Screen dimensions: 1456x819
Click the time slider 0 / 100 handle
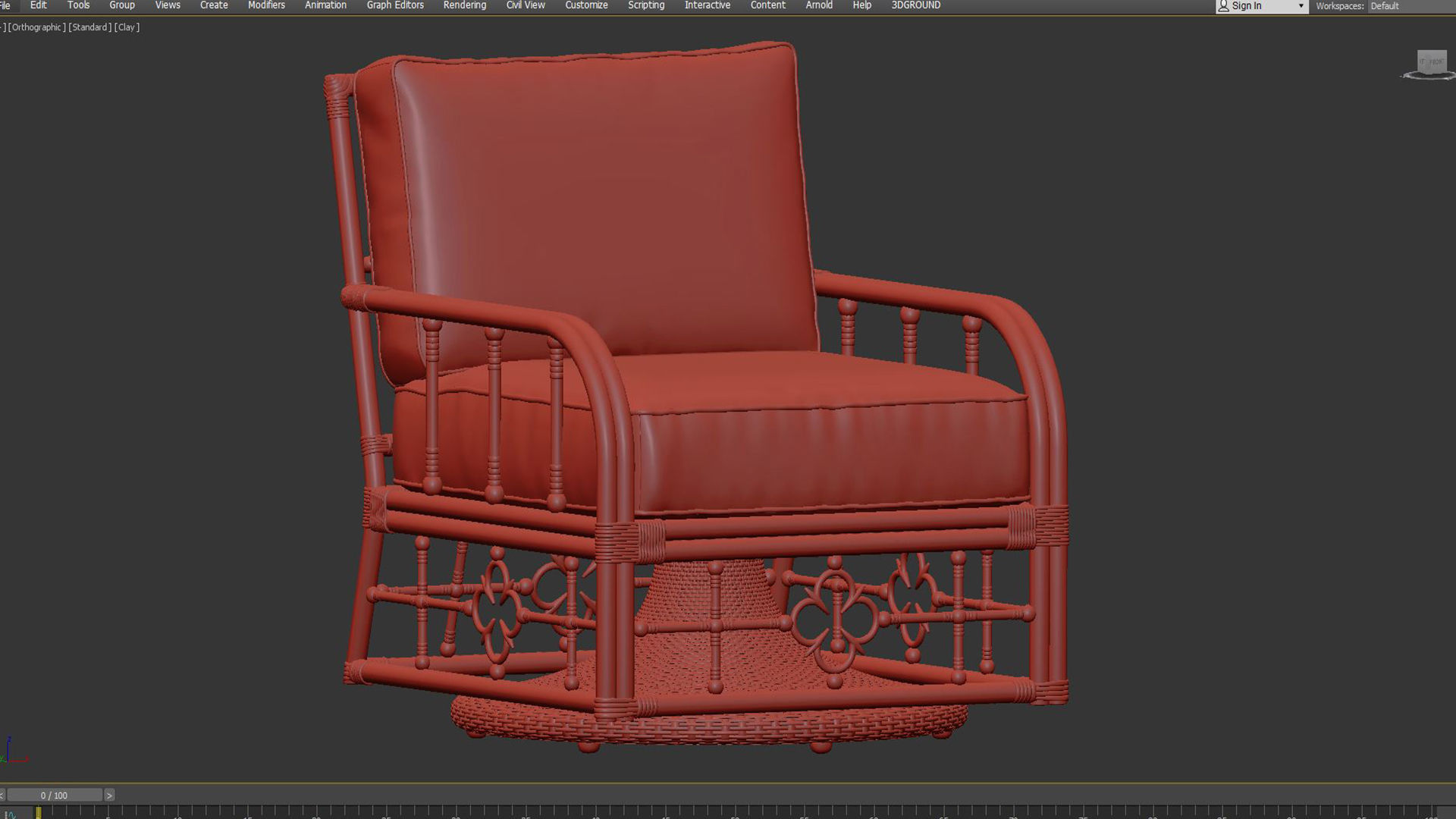point(54,795)
